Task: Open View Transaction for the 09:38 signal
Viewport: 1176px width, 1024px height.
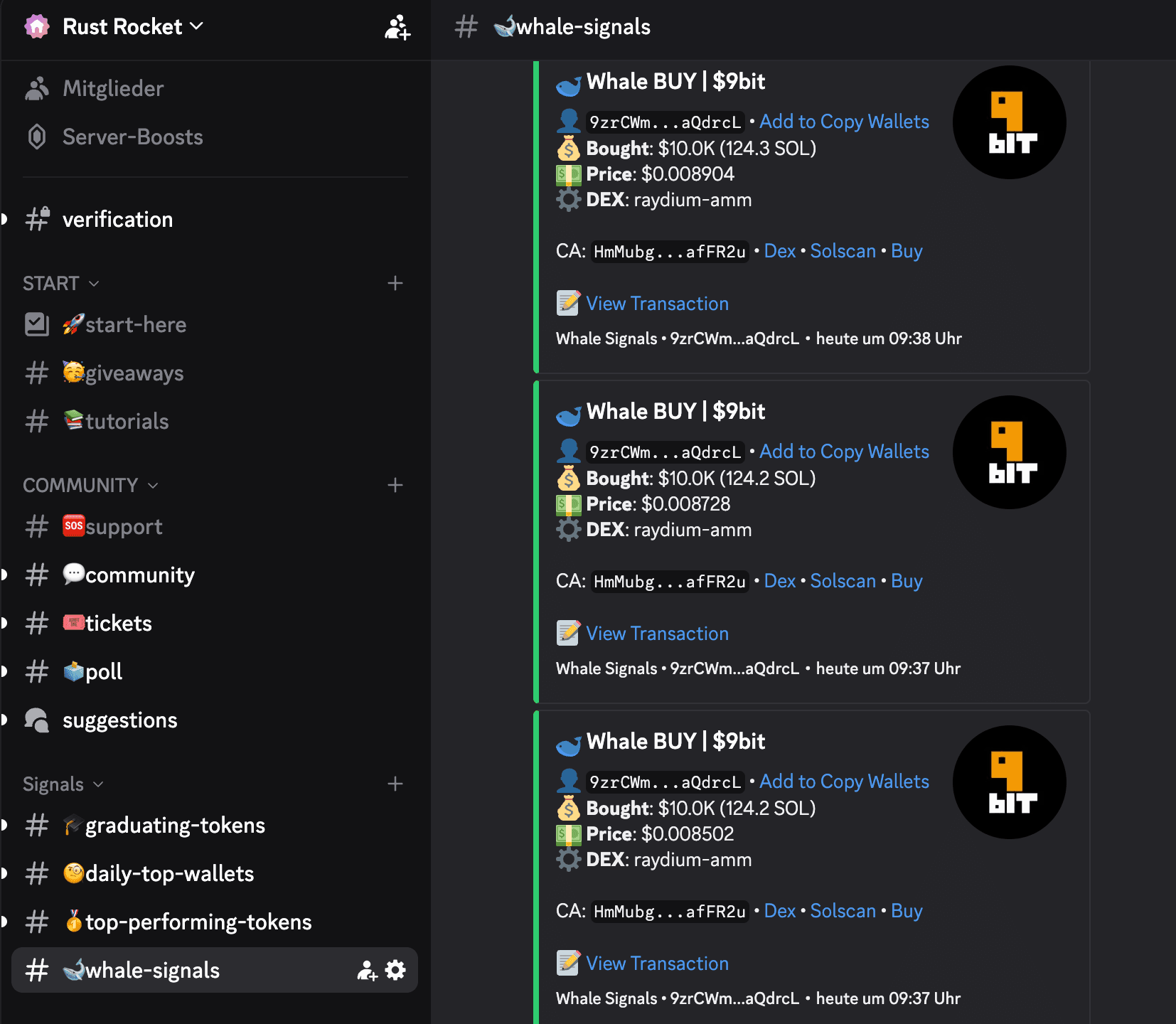Action: coord(657,304)
